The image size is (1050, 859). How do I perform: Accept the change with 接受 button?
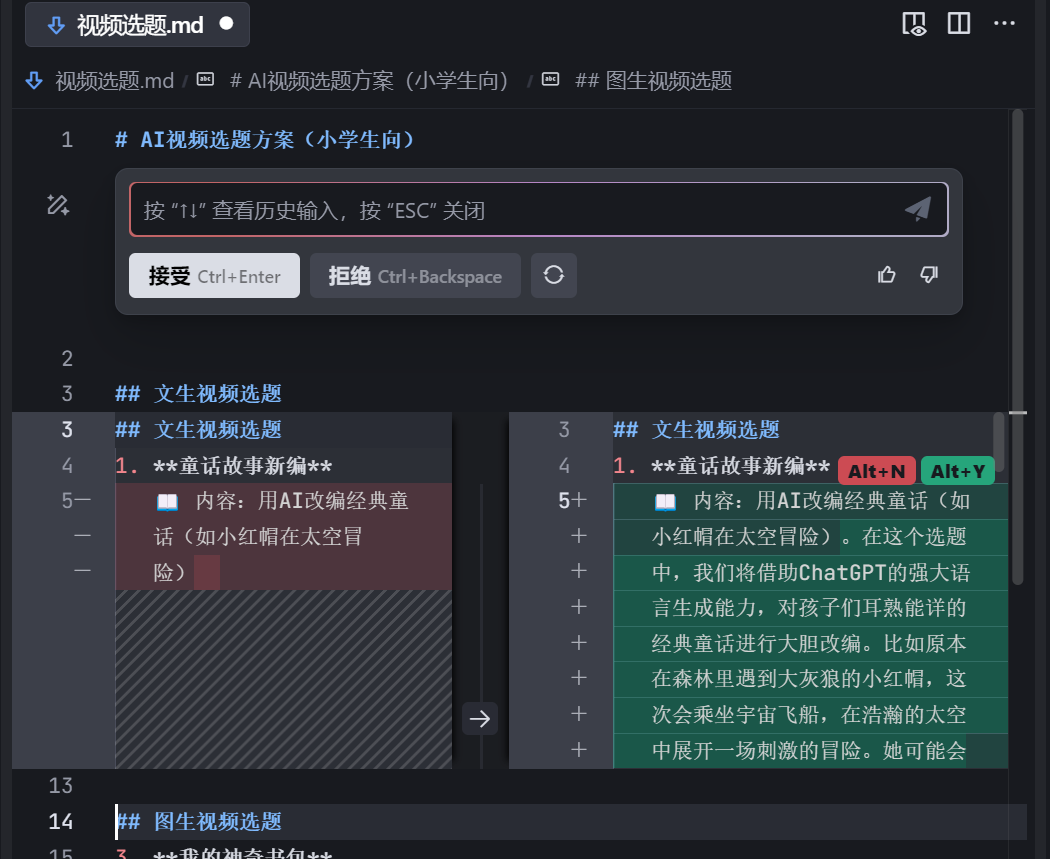[x=214, y=276]
